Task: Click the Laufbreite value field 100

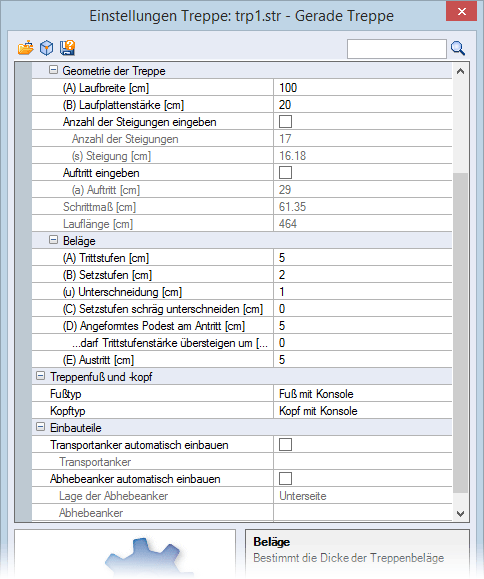Action: click(x=363, y=88)
